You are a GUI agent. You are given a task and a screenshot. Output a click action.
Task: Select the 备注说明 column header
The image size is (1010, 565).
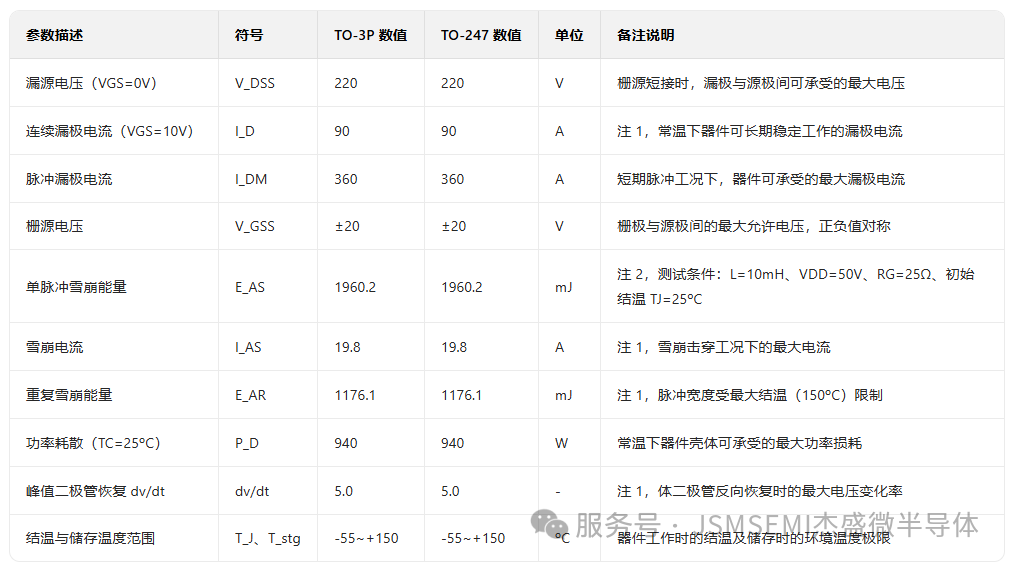645,35
